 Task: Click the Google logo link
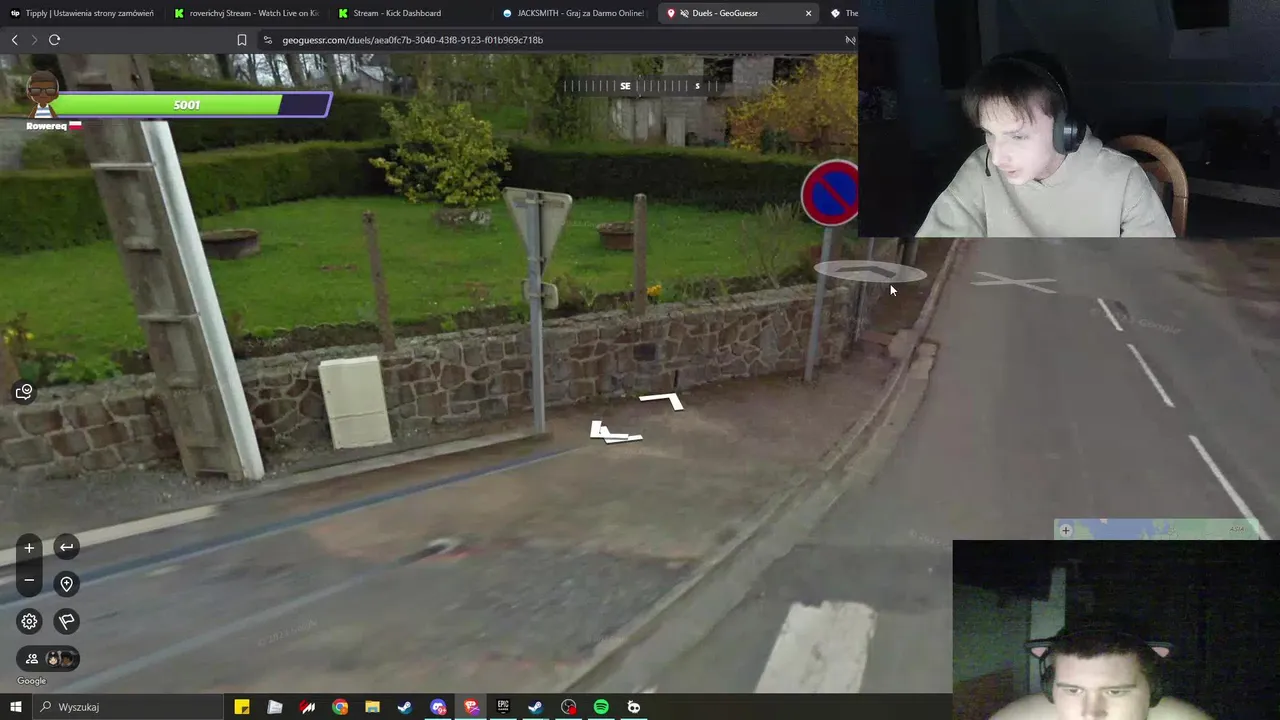31,681
